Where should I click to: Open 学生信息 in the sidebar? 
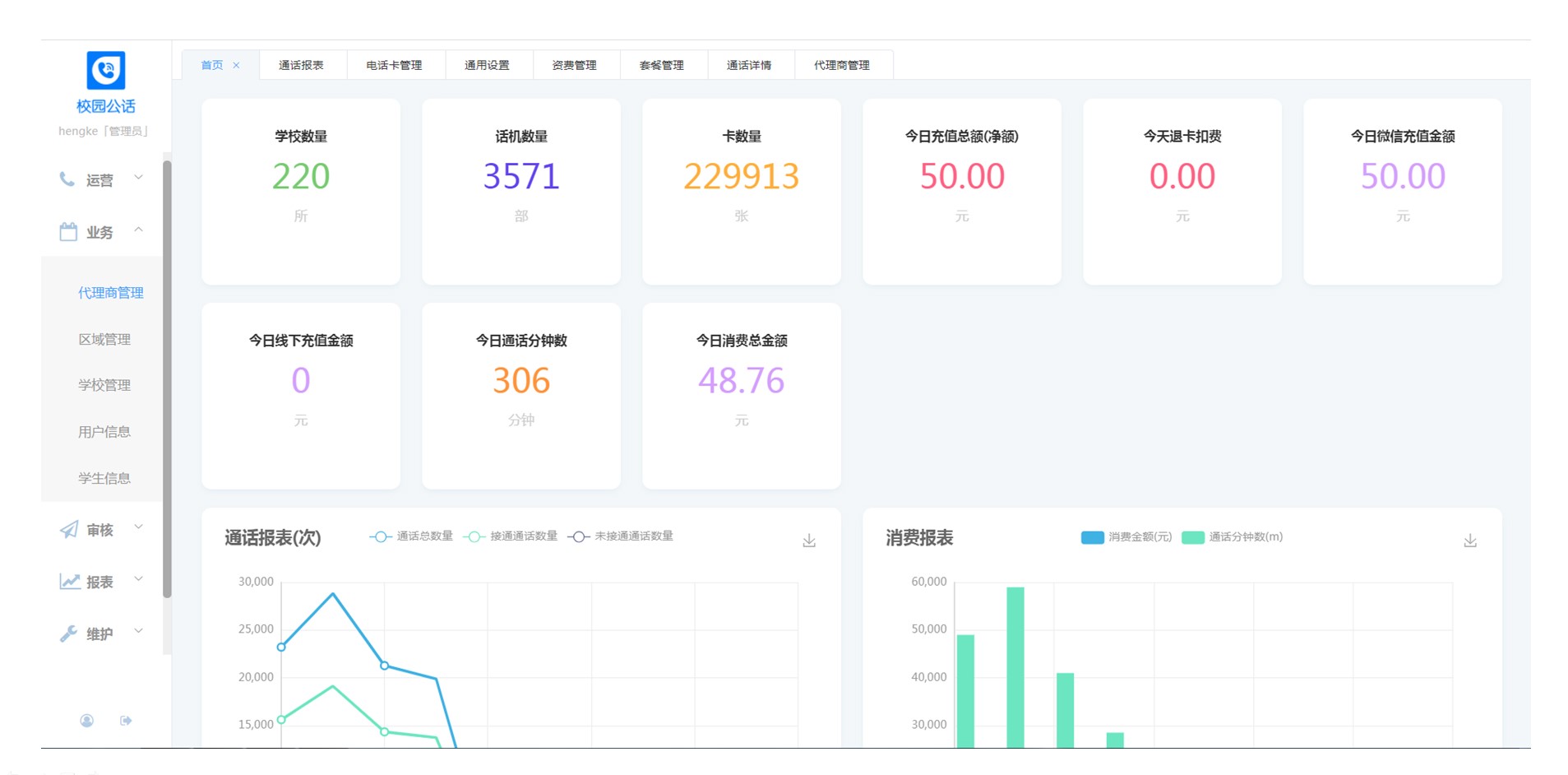click(x=104, y=478)
